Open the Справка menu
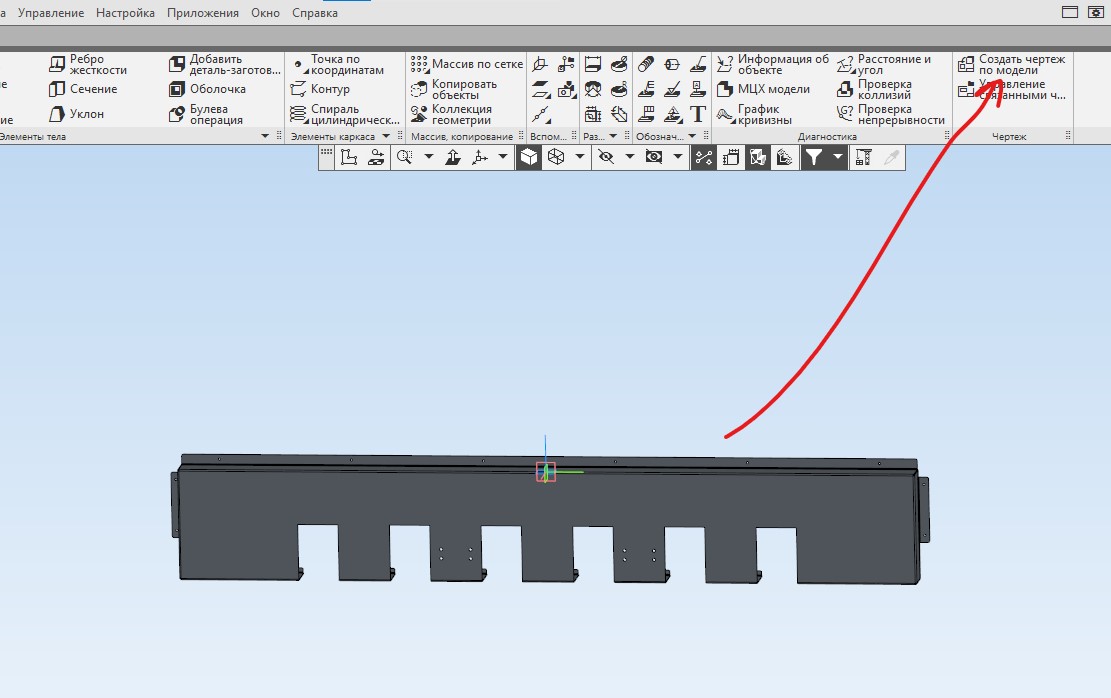Viewport: 1111px width, 698px height. (315, 13)
